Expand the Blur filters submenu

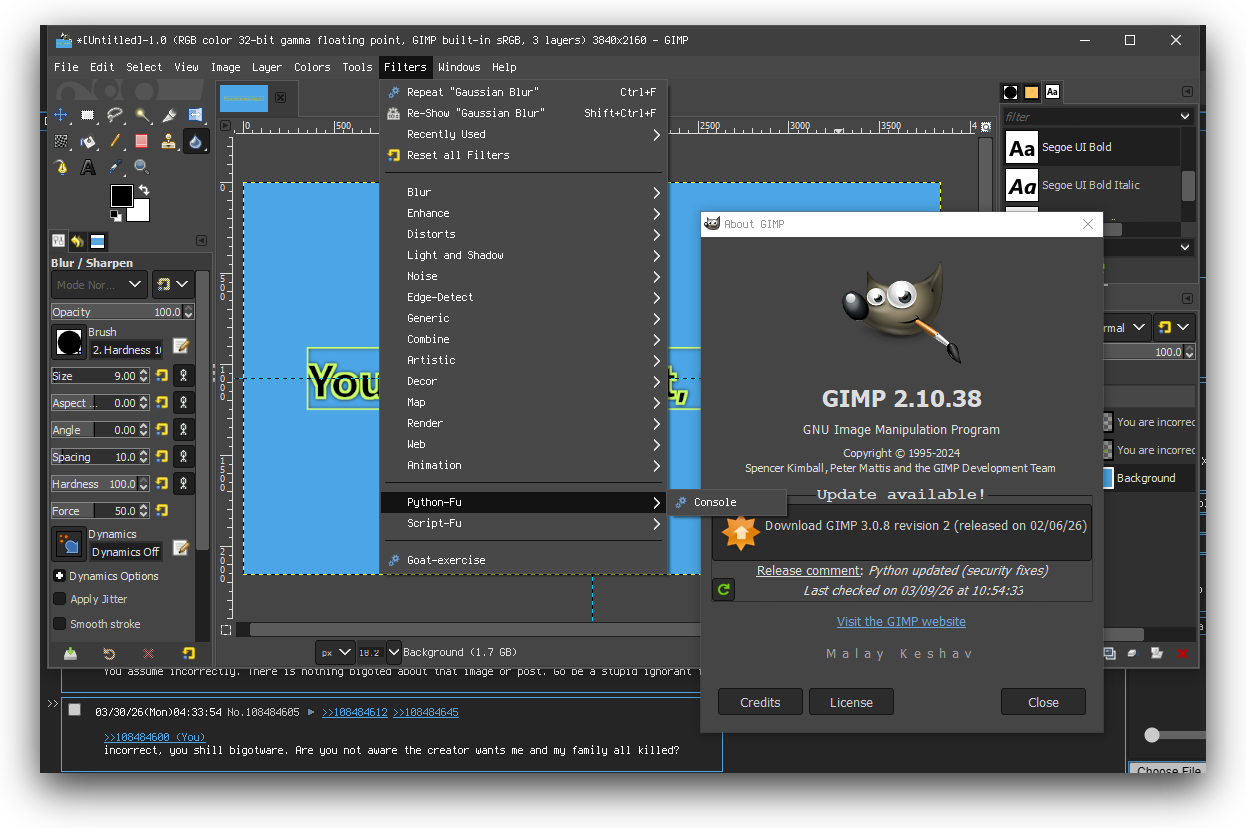524,192
